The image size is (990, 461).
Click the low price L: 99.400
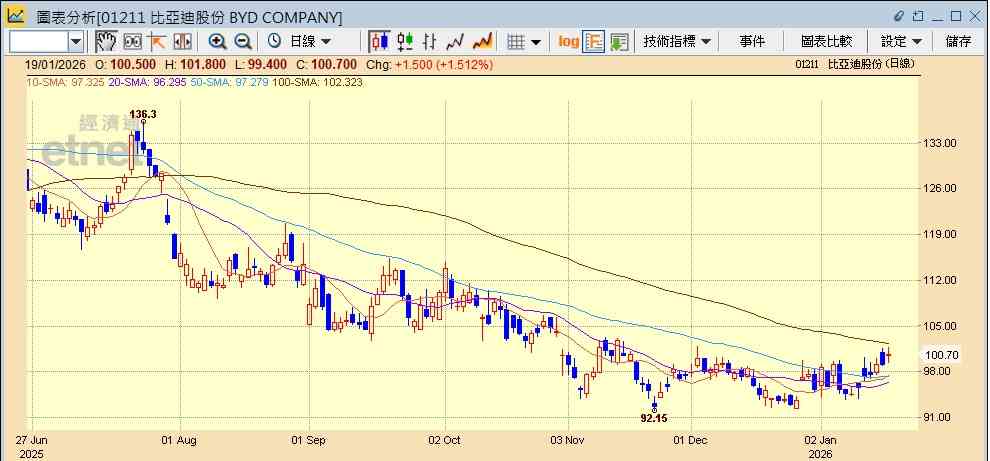pos(261,64)
